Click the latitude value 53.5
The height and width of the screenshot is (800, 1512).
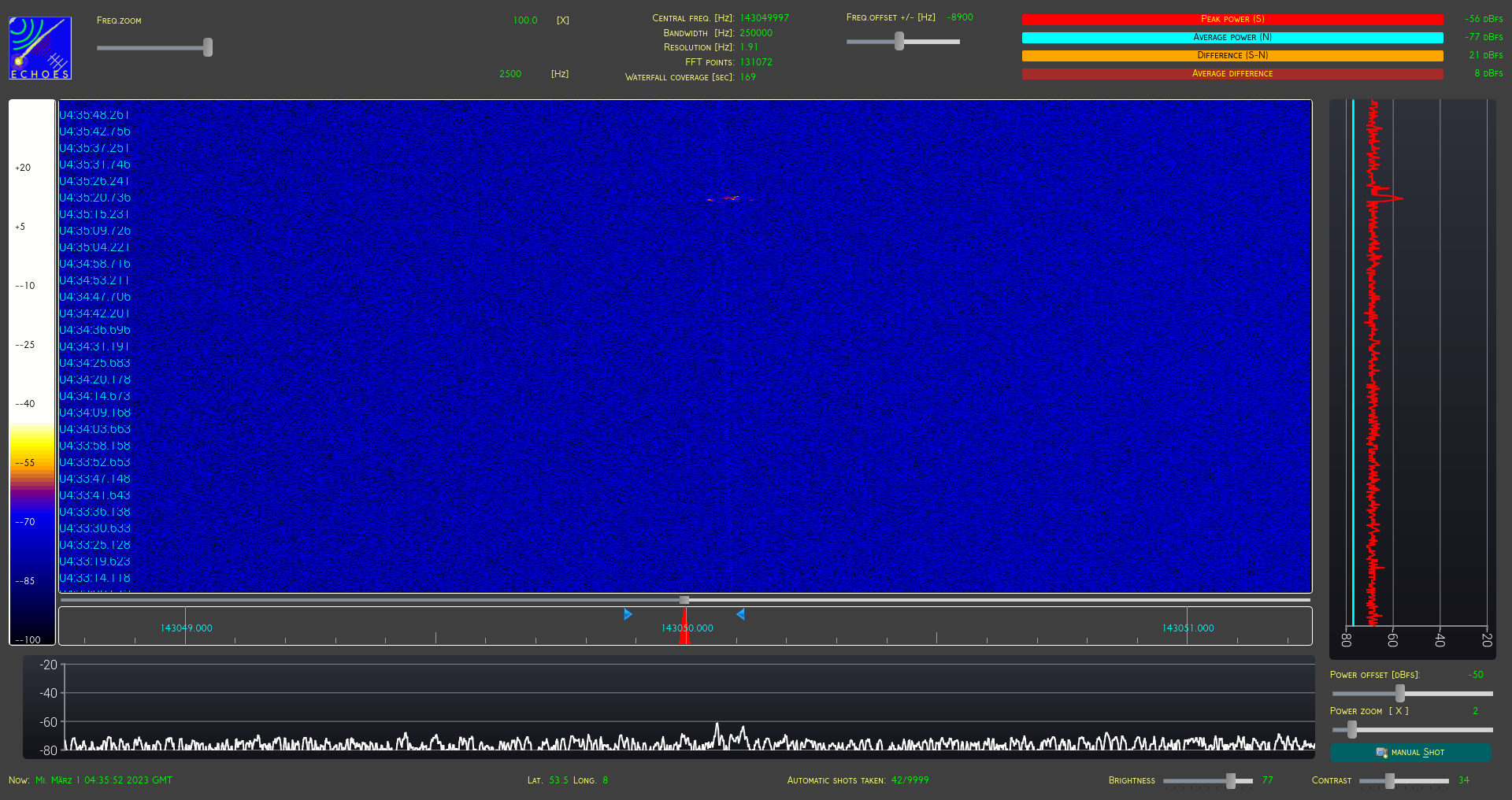click(558, 780)
